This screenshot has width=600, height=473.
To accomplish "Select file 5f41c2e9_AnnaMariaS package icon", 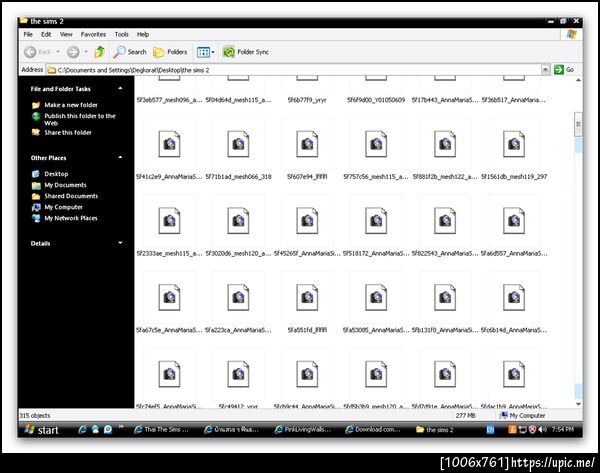I will (170, 144).
